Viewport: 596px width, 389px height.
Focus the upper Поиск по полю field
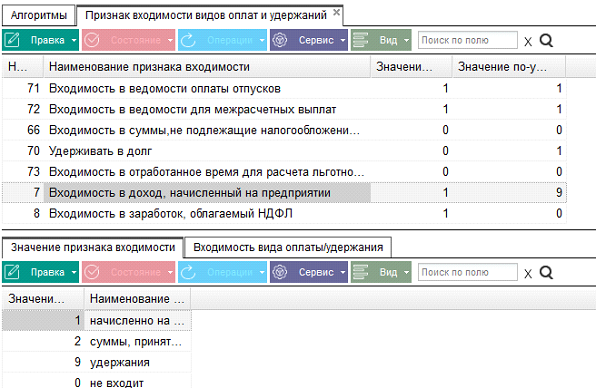point(468,40)
